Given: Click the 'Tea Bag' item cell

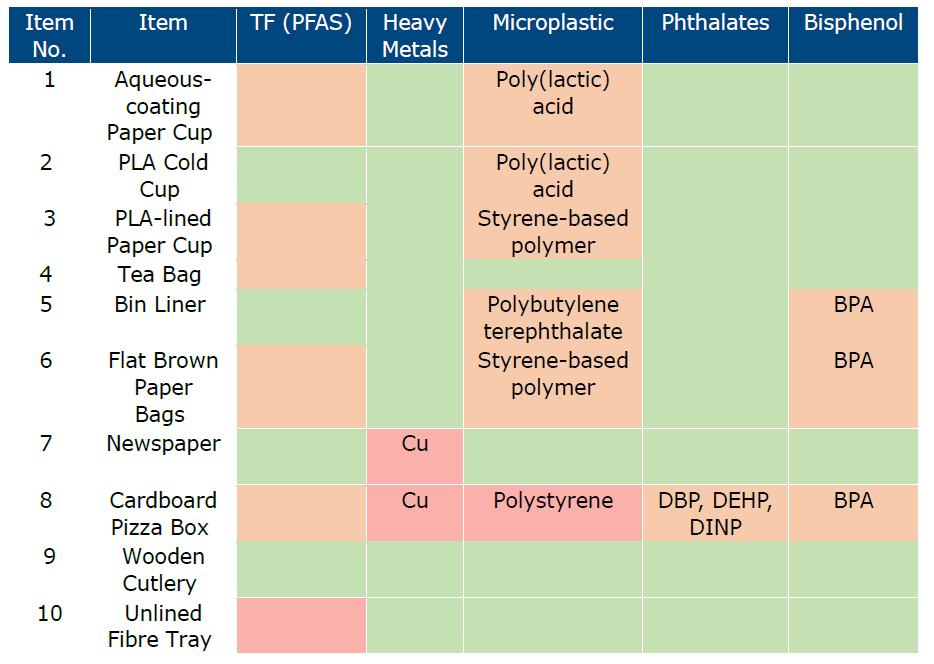Looking at the screenshot, I should (x=160, y=275).
